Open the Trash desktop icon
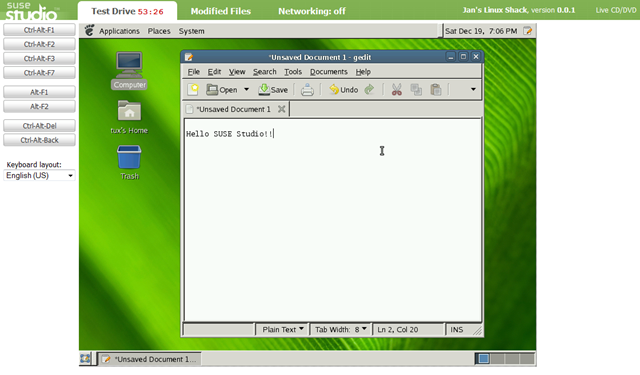 coord(129,162)
